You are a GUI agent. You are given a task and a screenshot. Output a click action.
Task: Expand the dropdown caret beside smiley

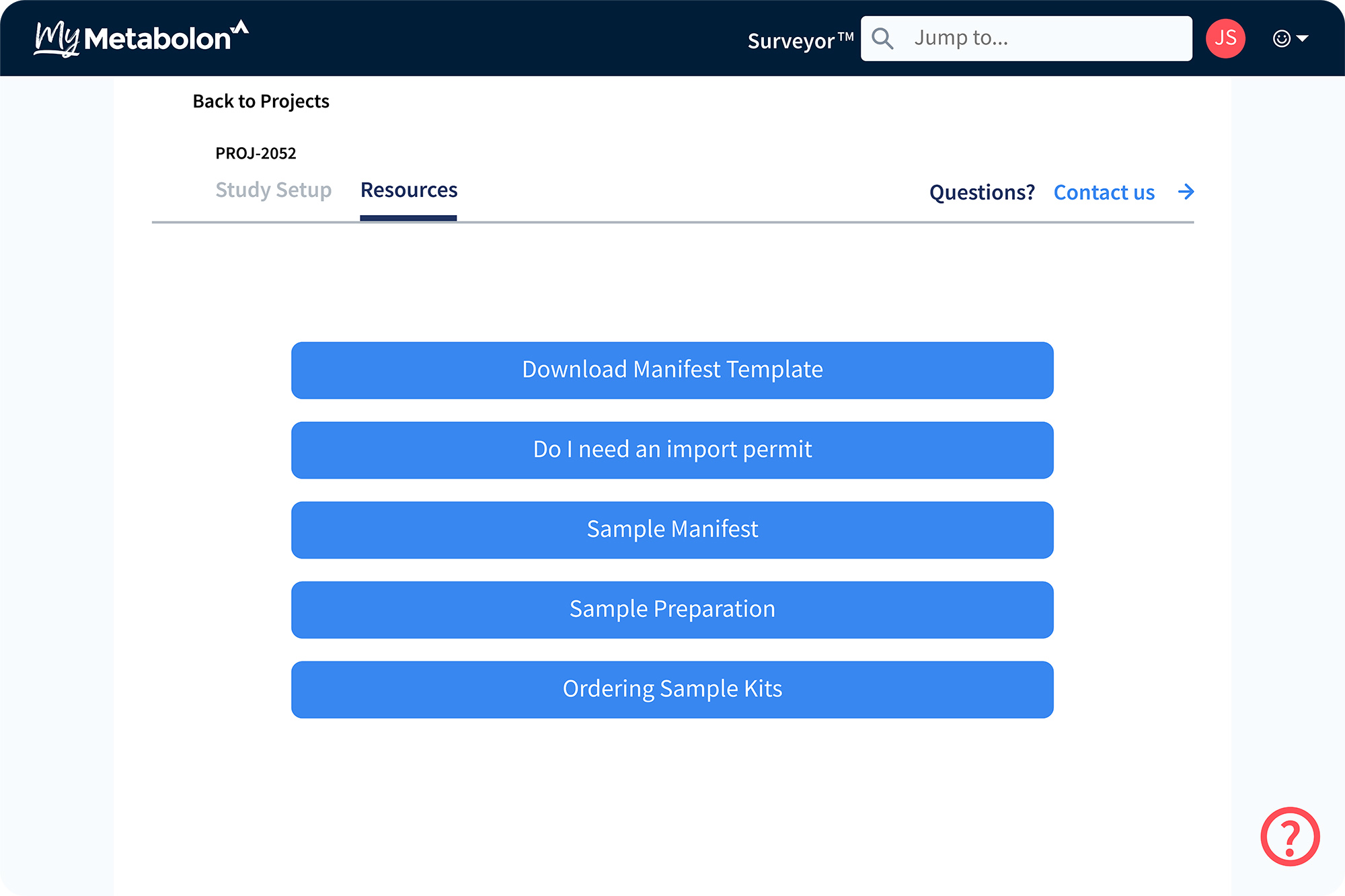[x=1303, y=38]
